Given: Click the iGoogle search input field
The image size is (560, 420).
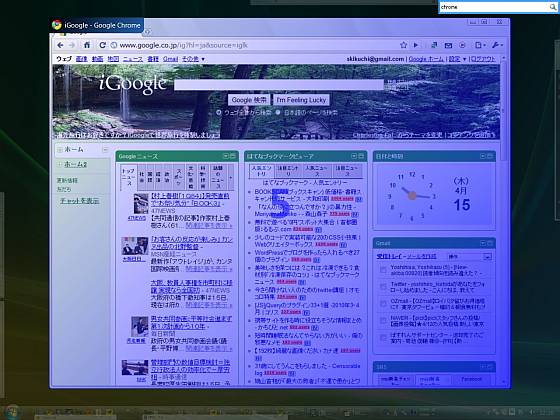Looking at the screenshot, I should pos(279,85).
